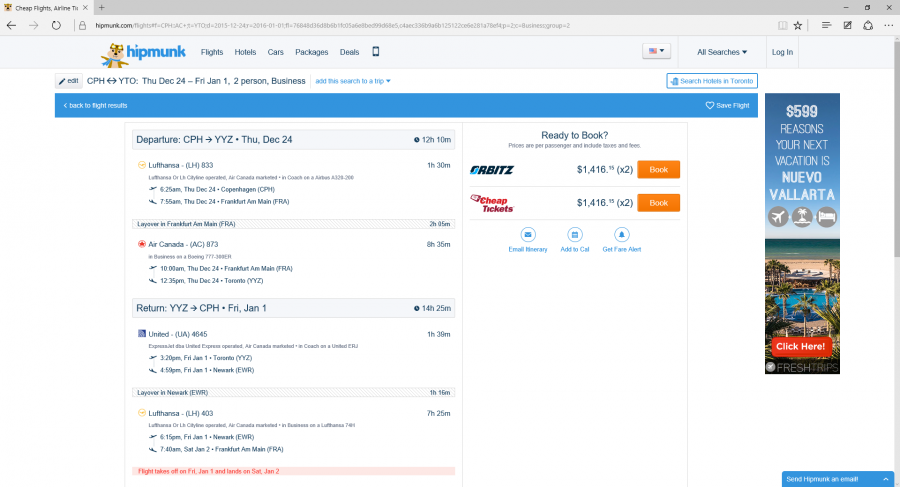Viewport: 900px width, 487px height.
Task: Open the Deals menu item
Action: pos(350,52)
